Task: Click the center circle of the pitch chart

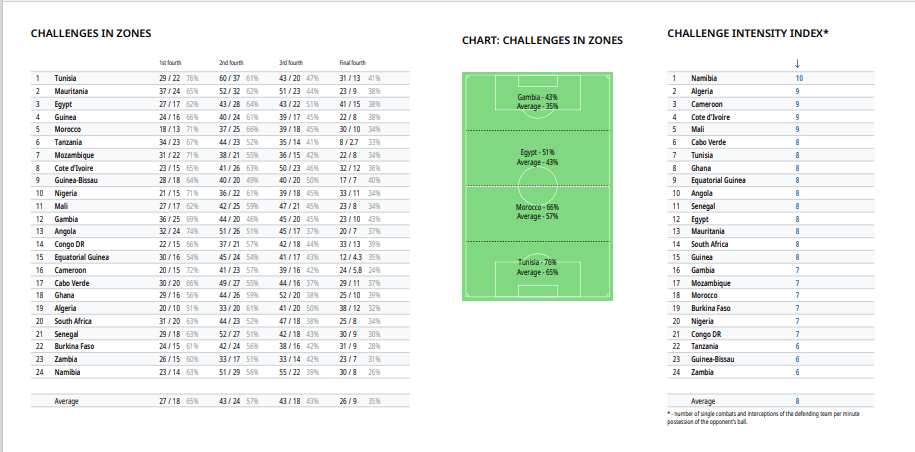Action: (x=537, y=185)
